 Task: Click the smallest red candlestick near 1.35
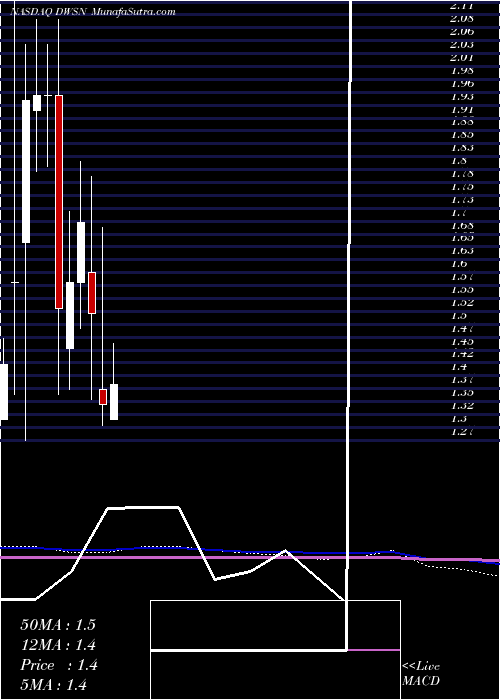click(x=103, y=397)
